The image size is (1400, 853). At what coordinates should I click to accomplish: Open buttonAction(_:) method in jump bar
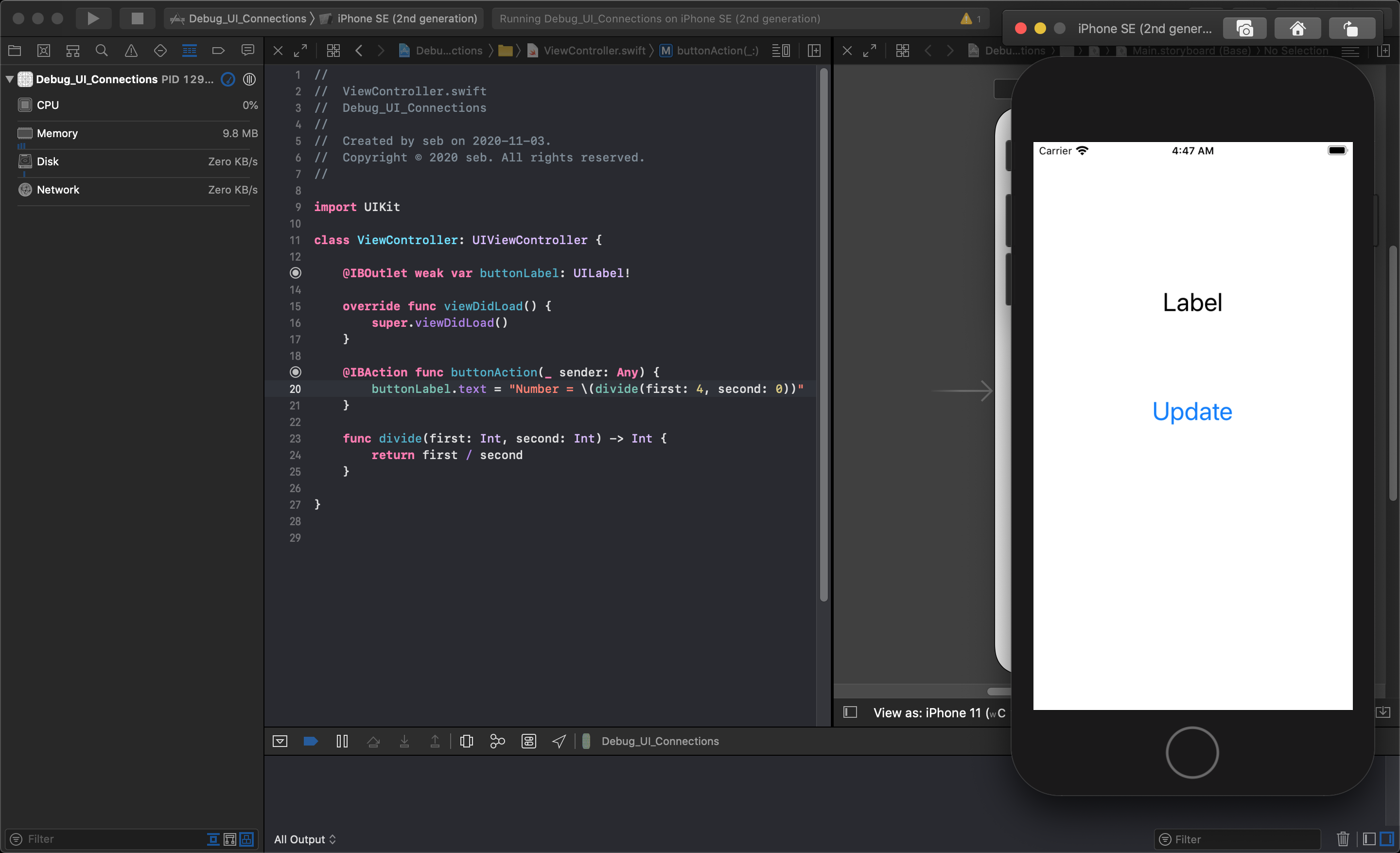pos(709,51)
